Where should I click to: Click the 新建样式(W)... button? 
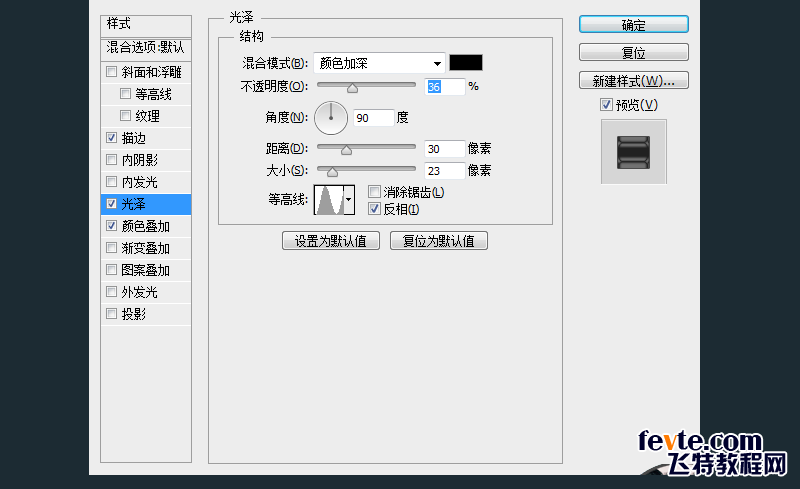[634, 81]
